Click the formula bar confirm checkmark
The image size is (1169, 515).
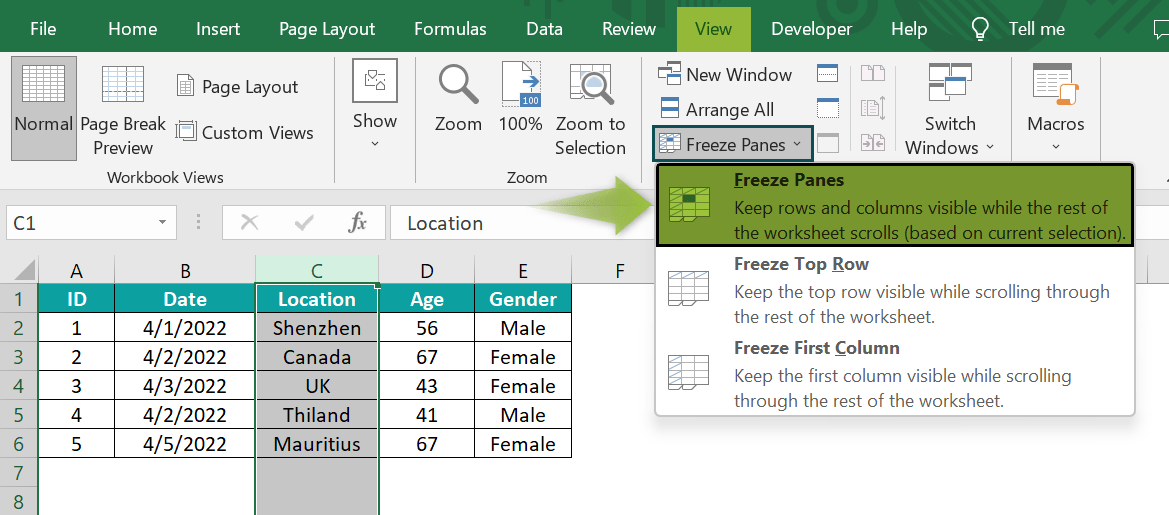[304, 223]
